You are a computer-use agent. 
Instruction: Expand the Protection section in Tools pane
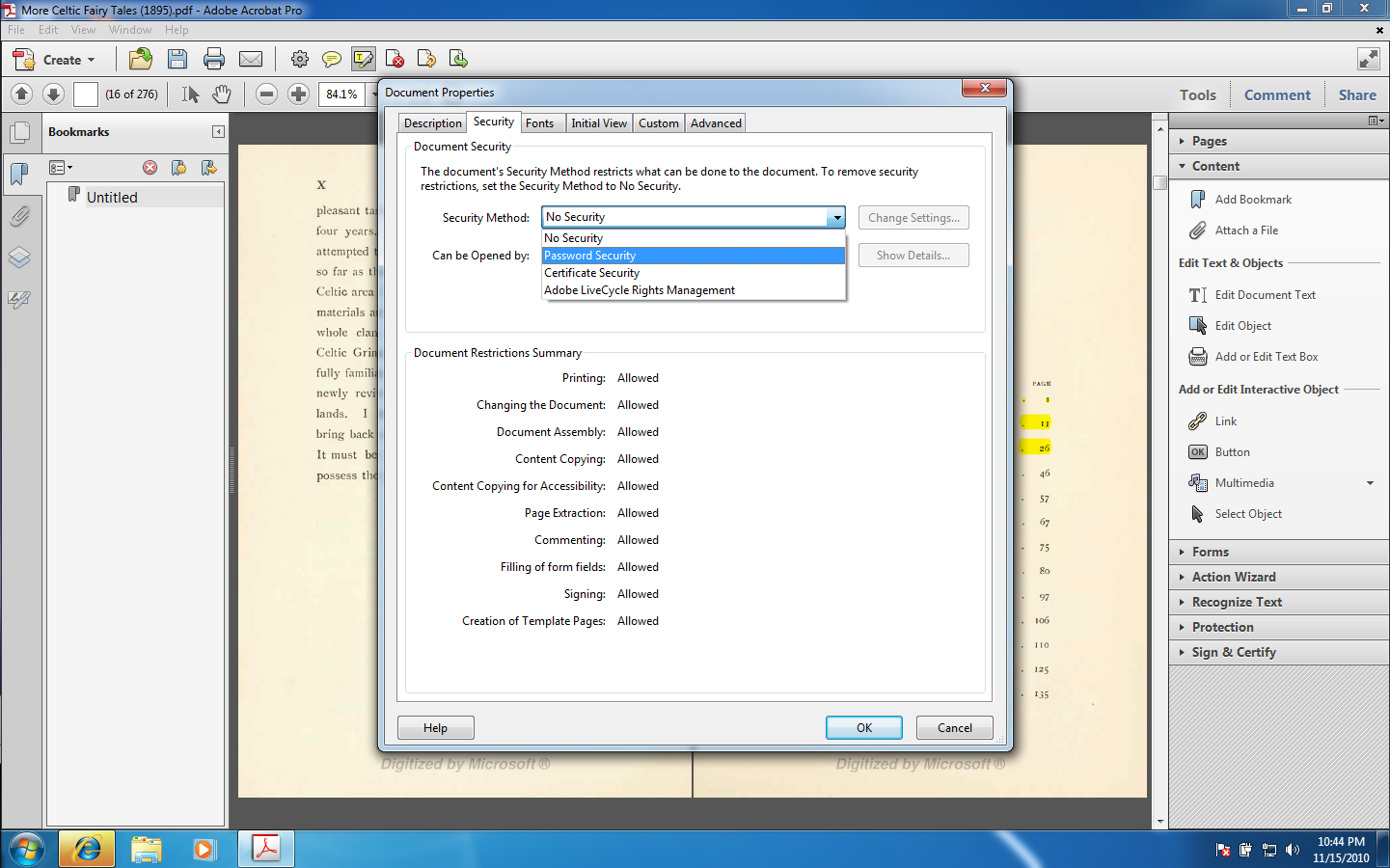click(1222, 627)
